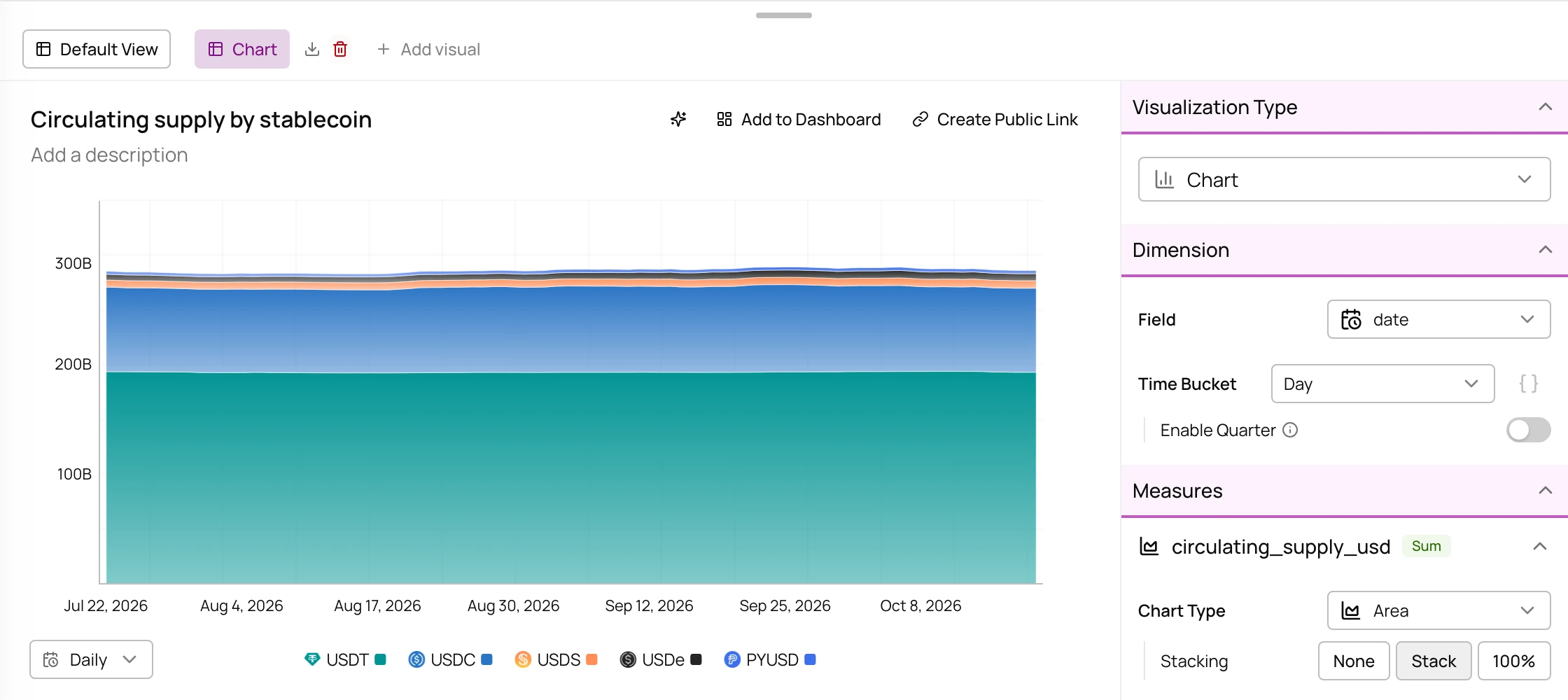Screen dimensions: 1568x700
Task: Click the Add a description field
Action: 109,155
